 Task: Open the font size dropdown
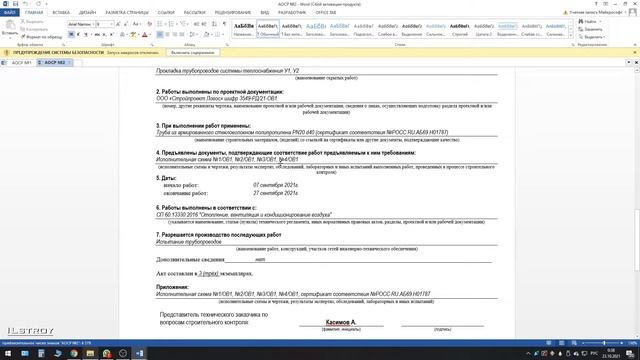click(x=111, y=24)
